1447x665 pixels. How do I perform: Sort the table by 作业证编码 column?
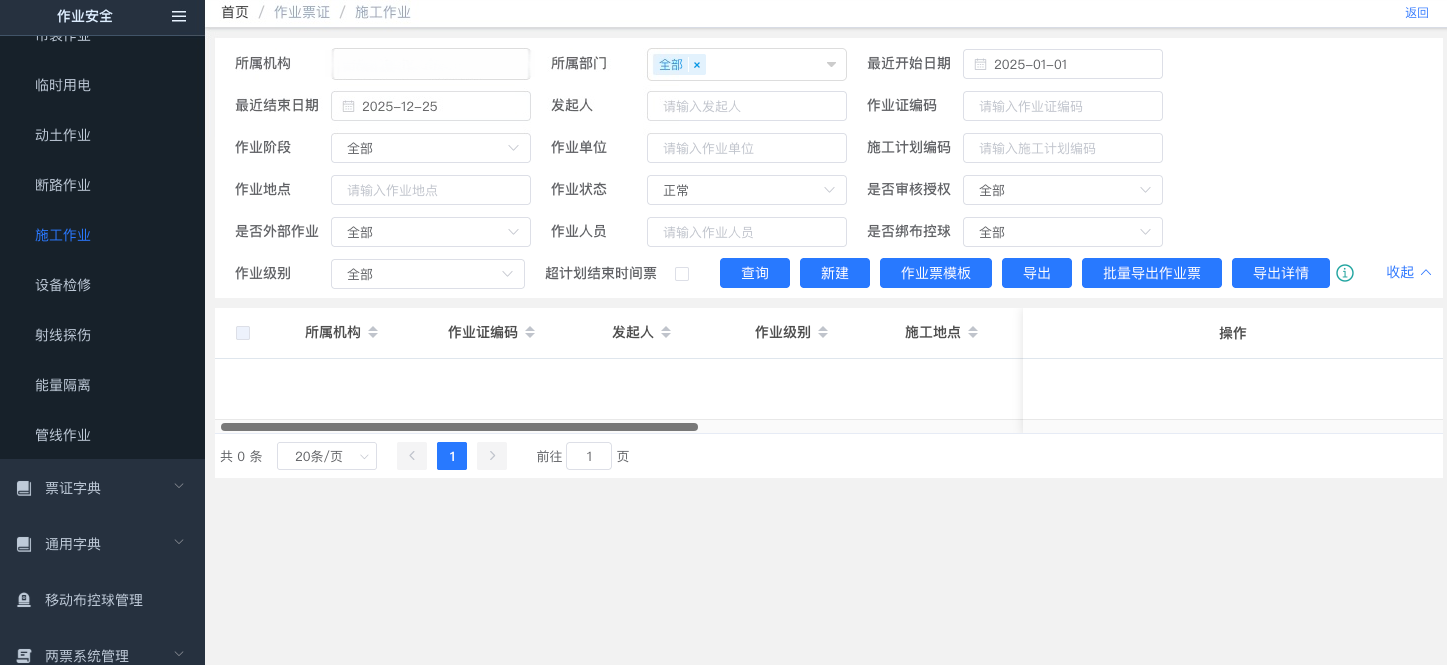coord(530,333)
